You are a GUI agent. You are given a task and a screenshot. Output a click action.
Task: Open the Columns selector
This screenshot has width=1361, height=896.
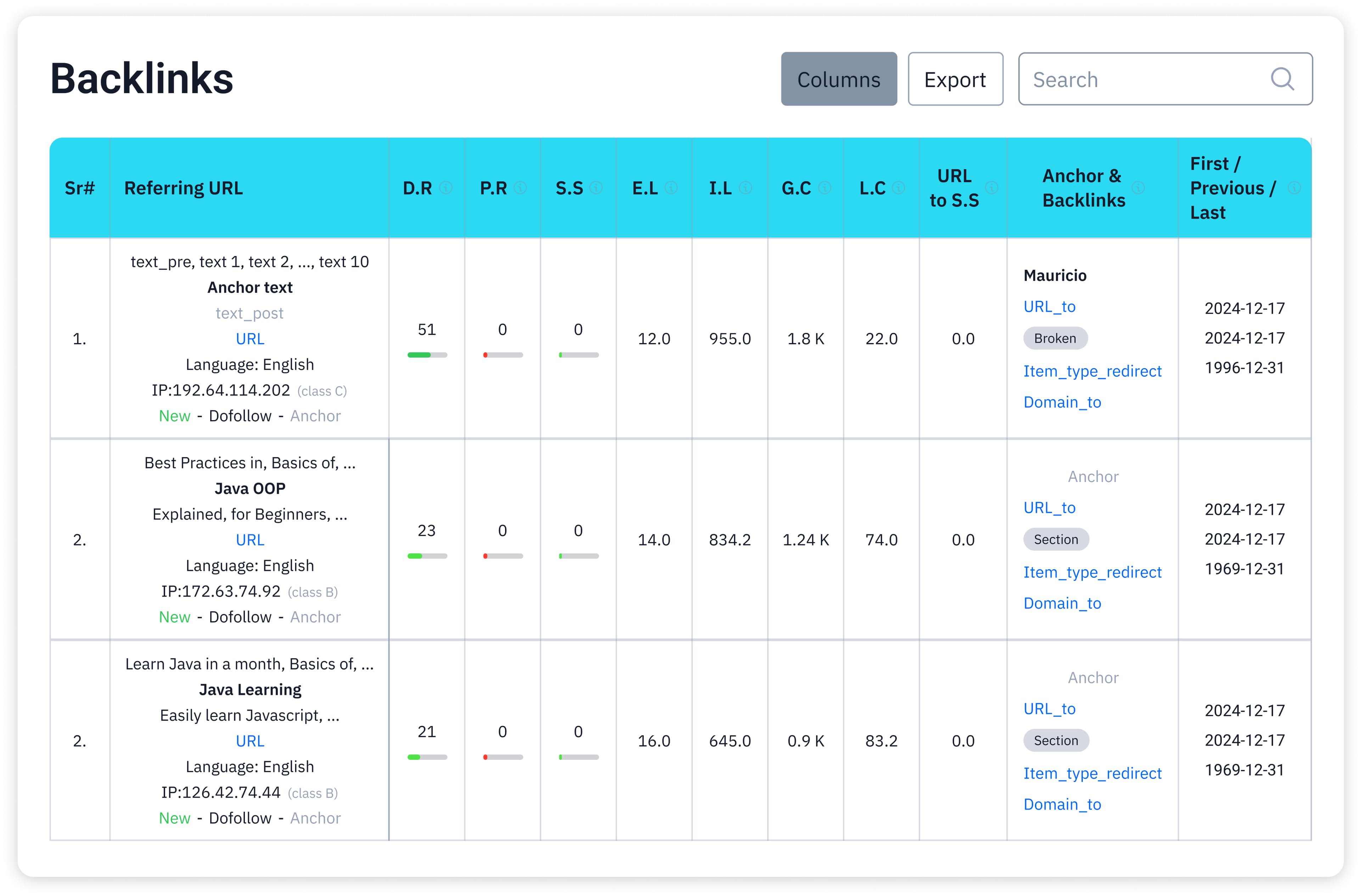[x=838, y=79]
